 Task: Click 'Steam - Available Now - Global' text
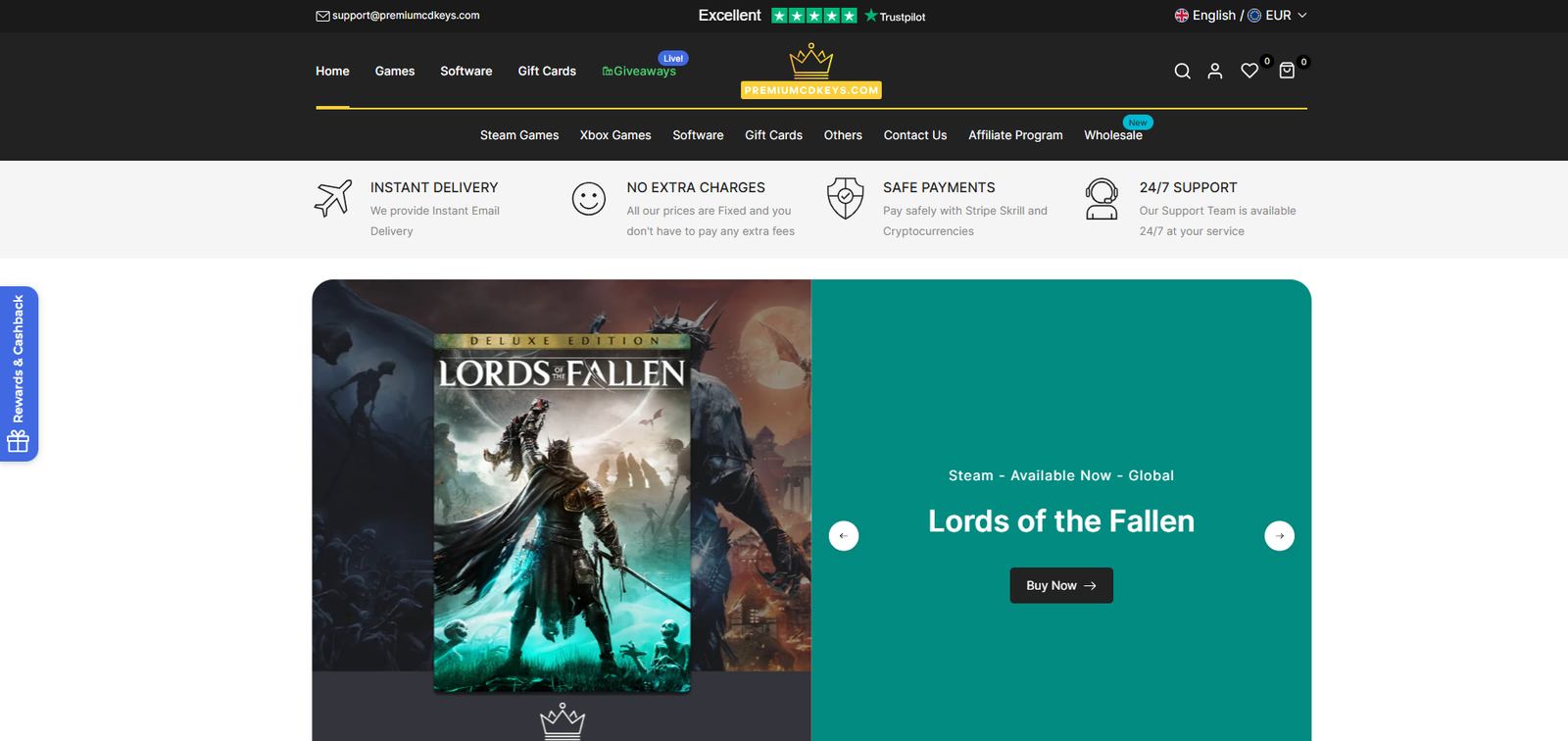[x=1061, y=475]
